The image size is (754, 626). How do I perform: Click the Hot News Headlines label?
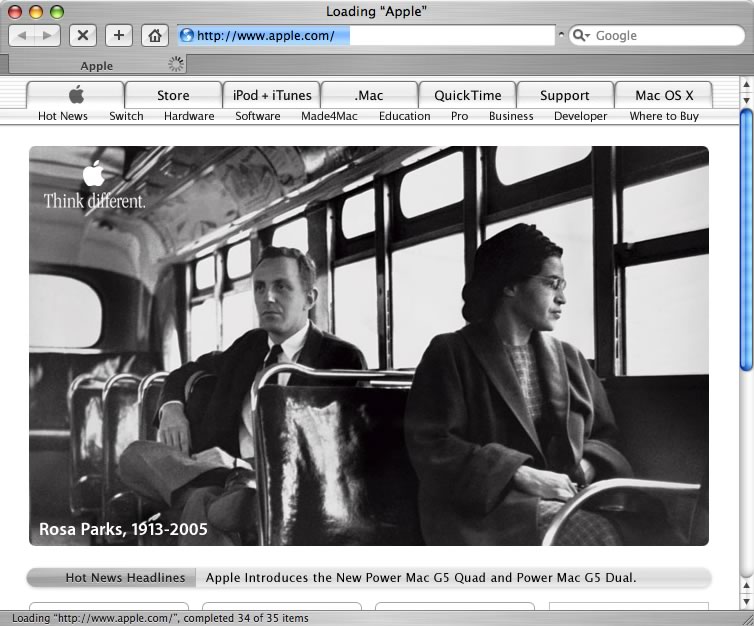(125, 577)
